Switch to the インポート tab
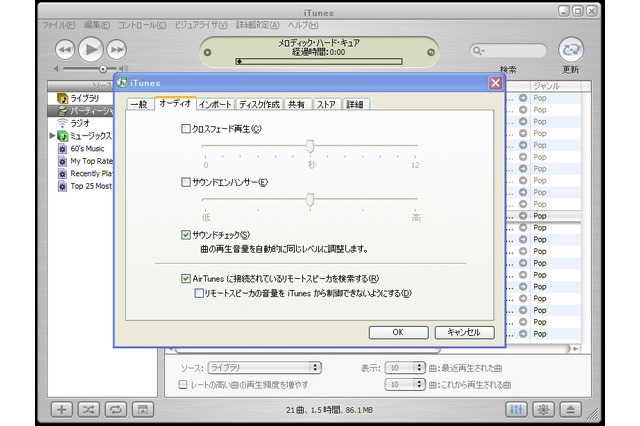The width and height of the screenshot is (640, 426). [x=215, y=103]
